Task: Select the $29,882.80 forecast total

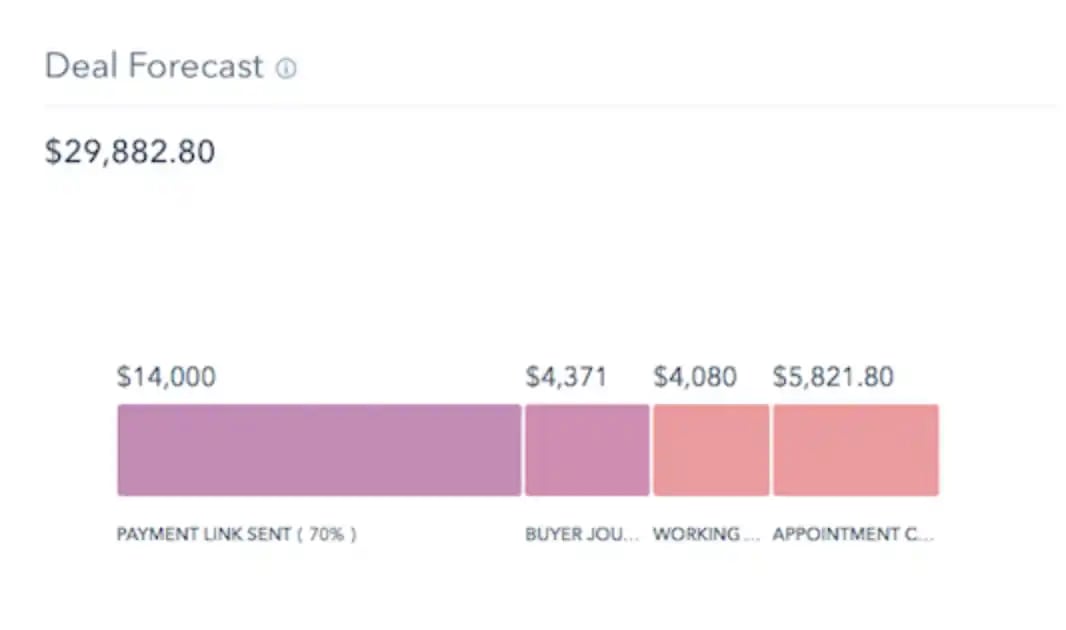Action: pos(130,152)
